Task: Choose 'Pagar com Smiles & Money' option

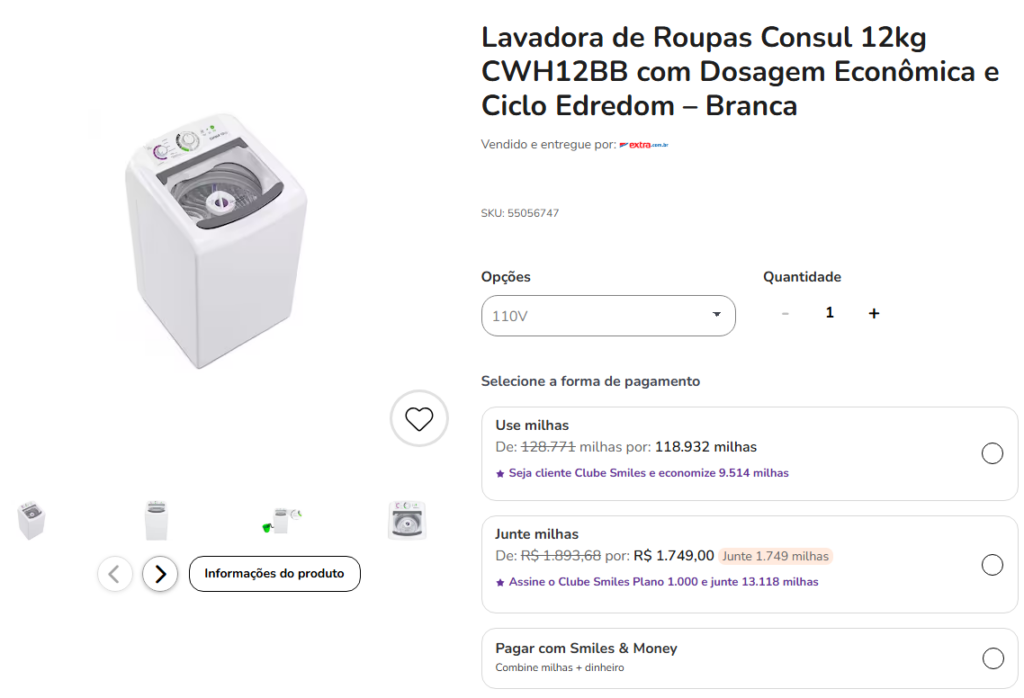Action: pyautogui.click(x=992, y=658)
